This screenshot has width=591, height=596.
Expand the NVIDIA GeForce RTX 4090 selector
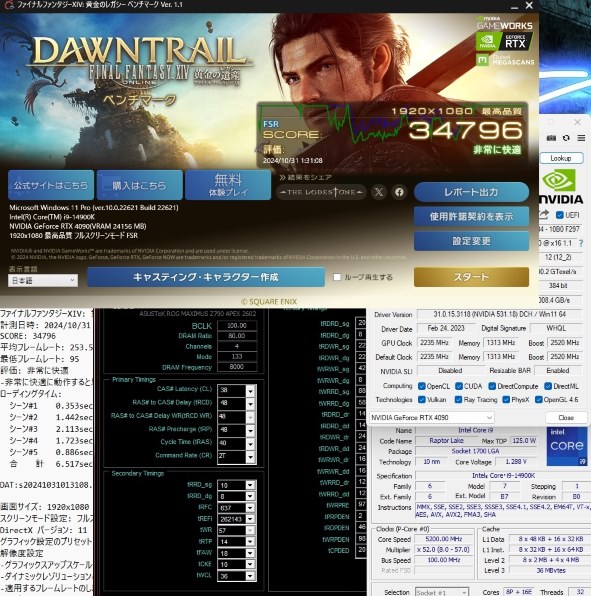(x=431, y=417)
